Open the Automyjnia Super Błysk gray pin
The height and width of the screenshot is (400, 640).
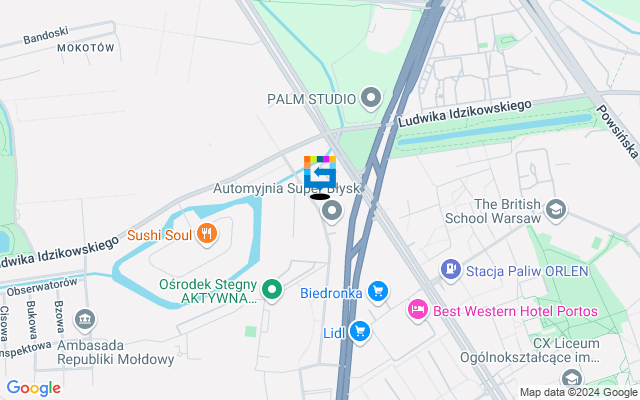pos(332,211)
